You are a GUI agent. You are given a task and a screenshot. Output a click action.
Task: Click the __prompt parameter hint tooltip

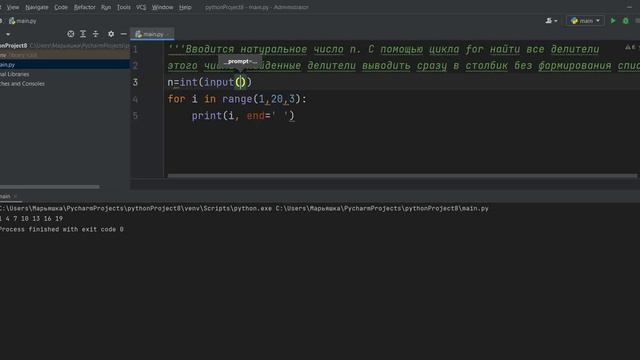pos(240,61)
